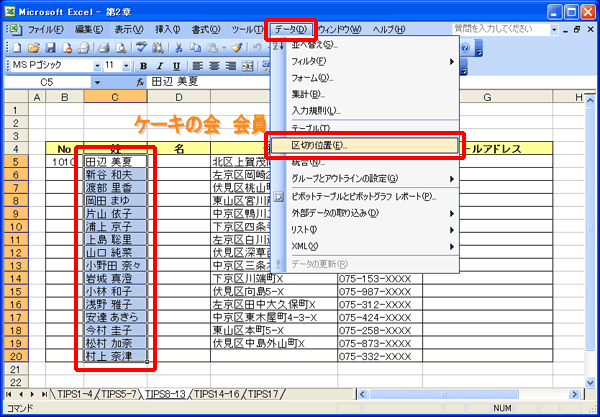Align the text left

197,66
